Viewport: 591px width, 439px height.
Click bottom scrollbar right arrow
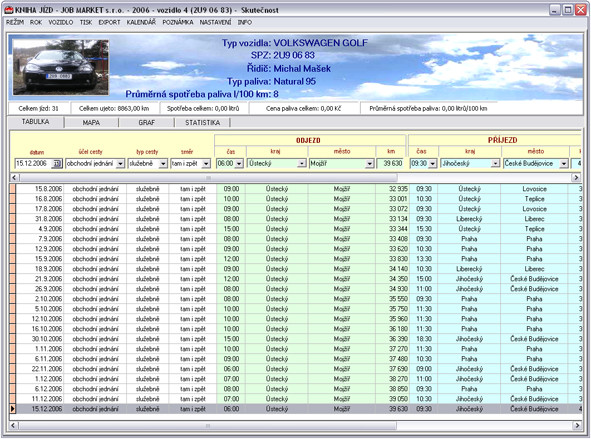pyautogui.click(x=577, y=425)
